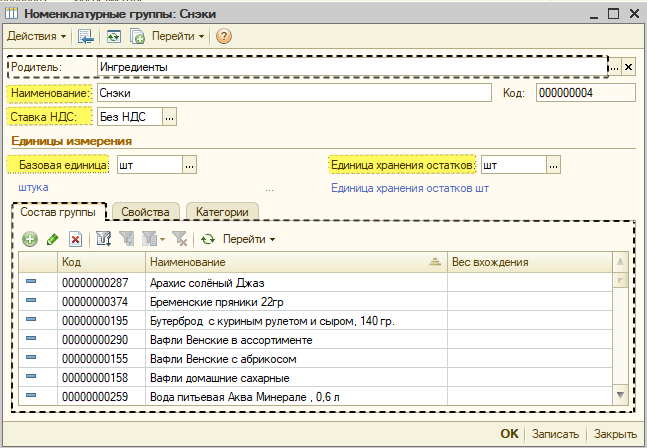Screen dimensions: 647x448
Task: Open the Базовая единица selection button
Action: click(x=189, y=165)
